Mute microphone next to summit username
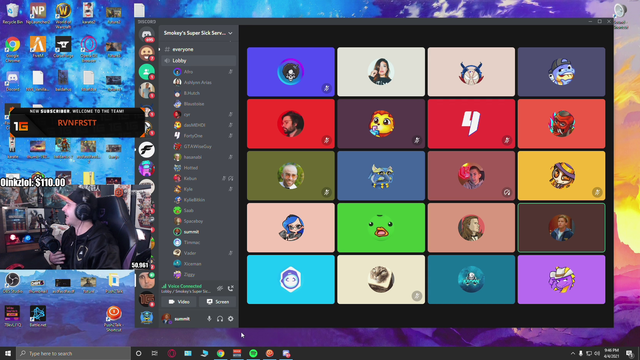 pyautogui.click(x=209, y=319)
